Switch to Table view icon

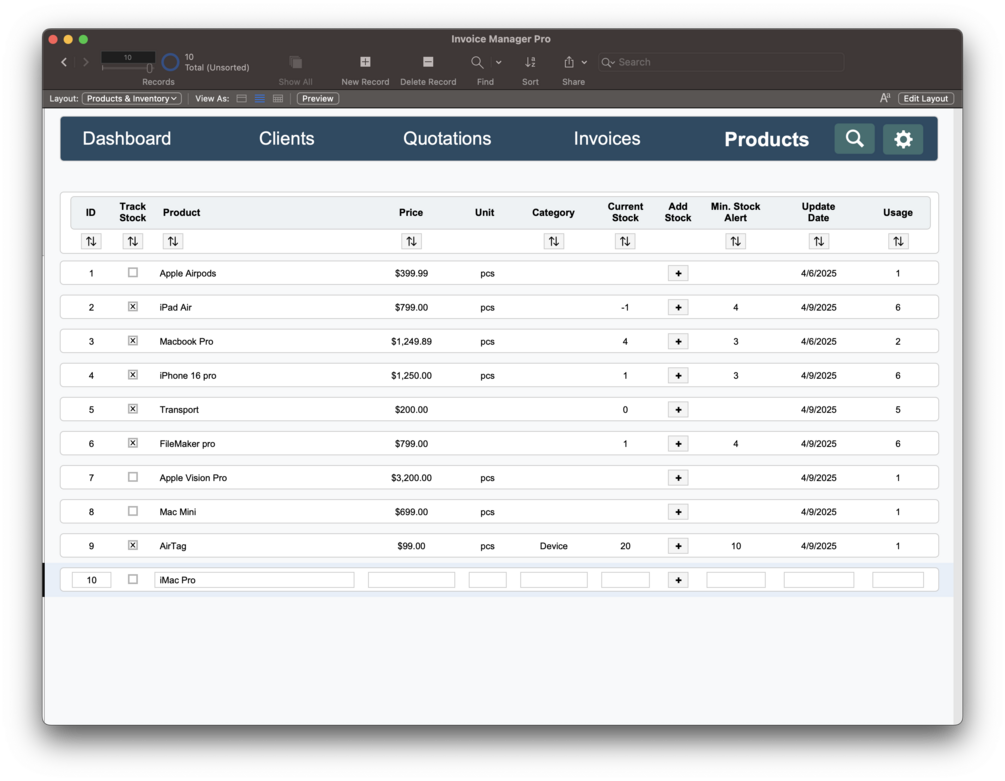pos(278,99)
